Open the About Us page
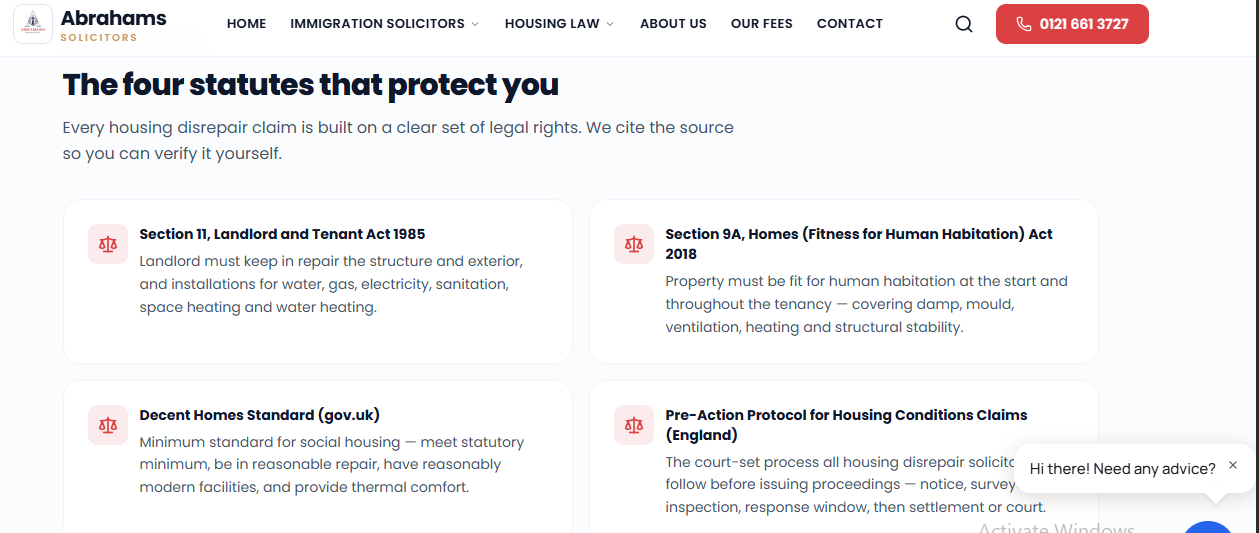This screenshot has height=533, width=1259. (673, 24)
